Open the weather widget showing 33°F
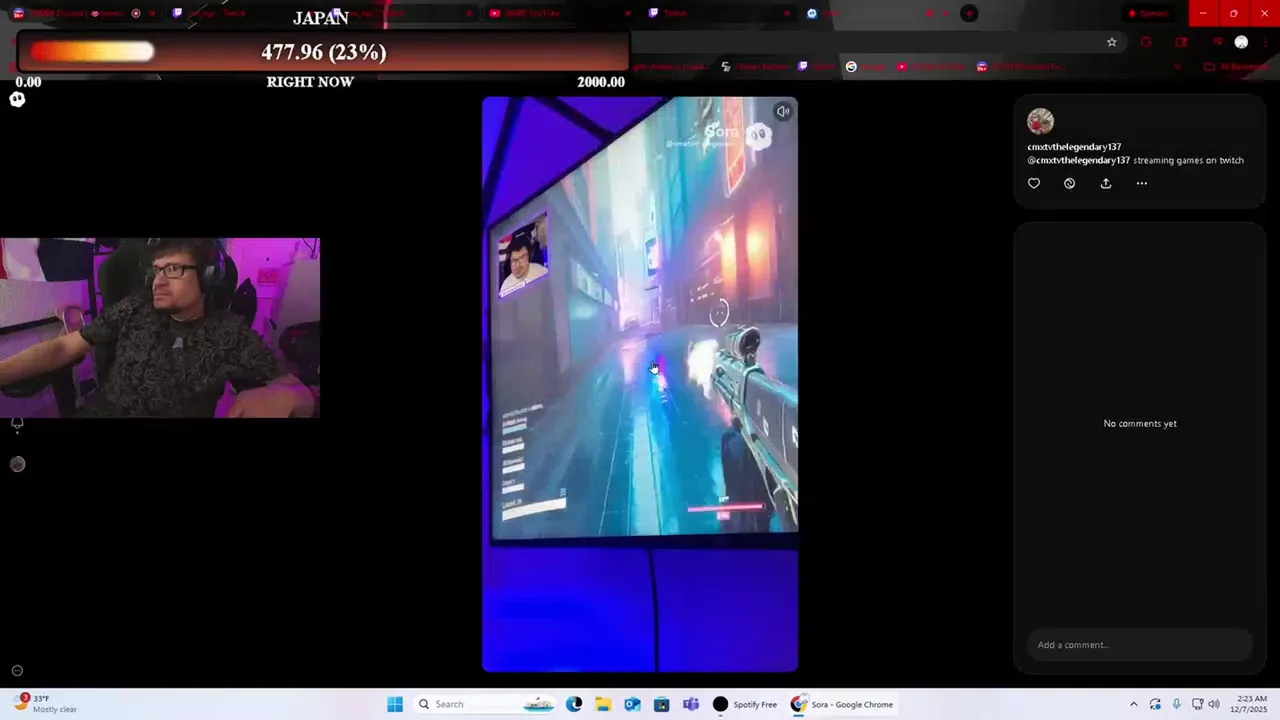Screen dimensions: 1280x720 point(46,704)
